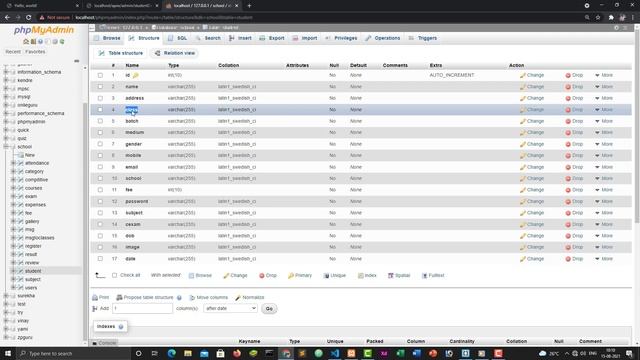Switch to the Search tab

[x=208, y=38]
